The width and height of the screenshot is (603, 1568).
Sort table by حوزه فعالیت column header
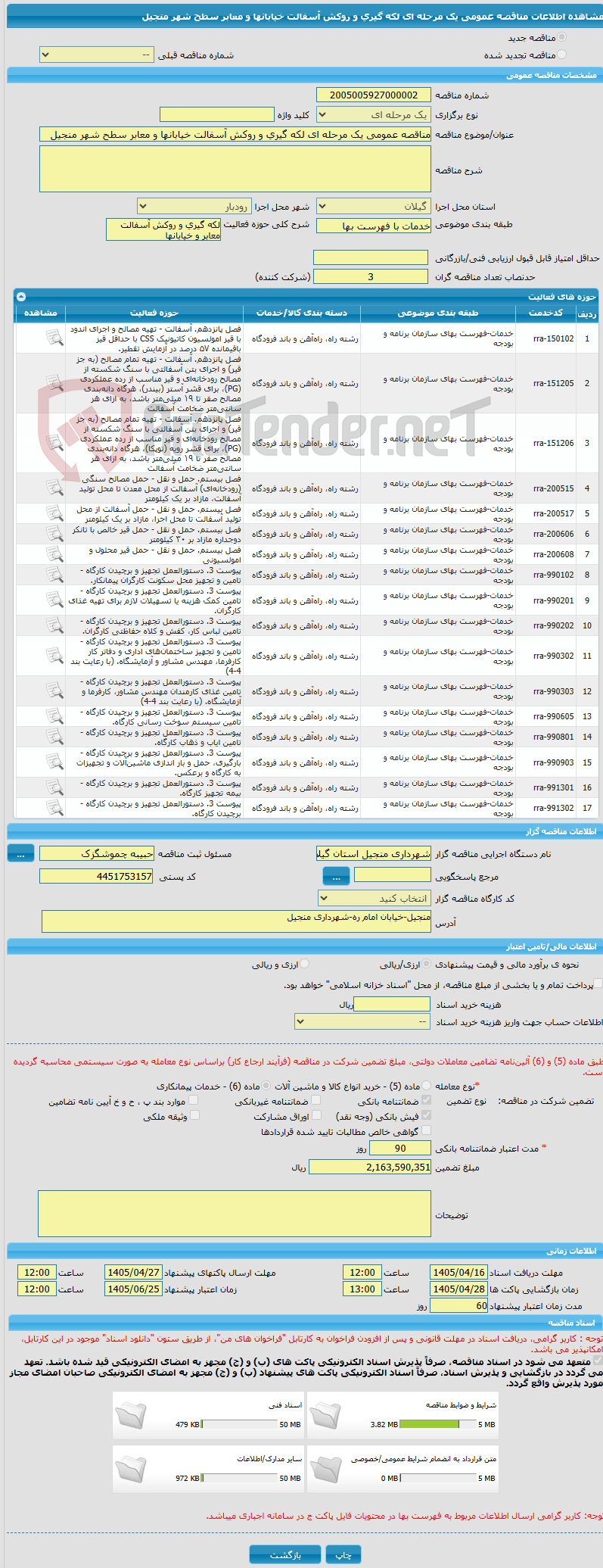[x=154, y=313]
